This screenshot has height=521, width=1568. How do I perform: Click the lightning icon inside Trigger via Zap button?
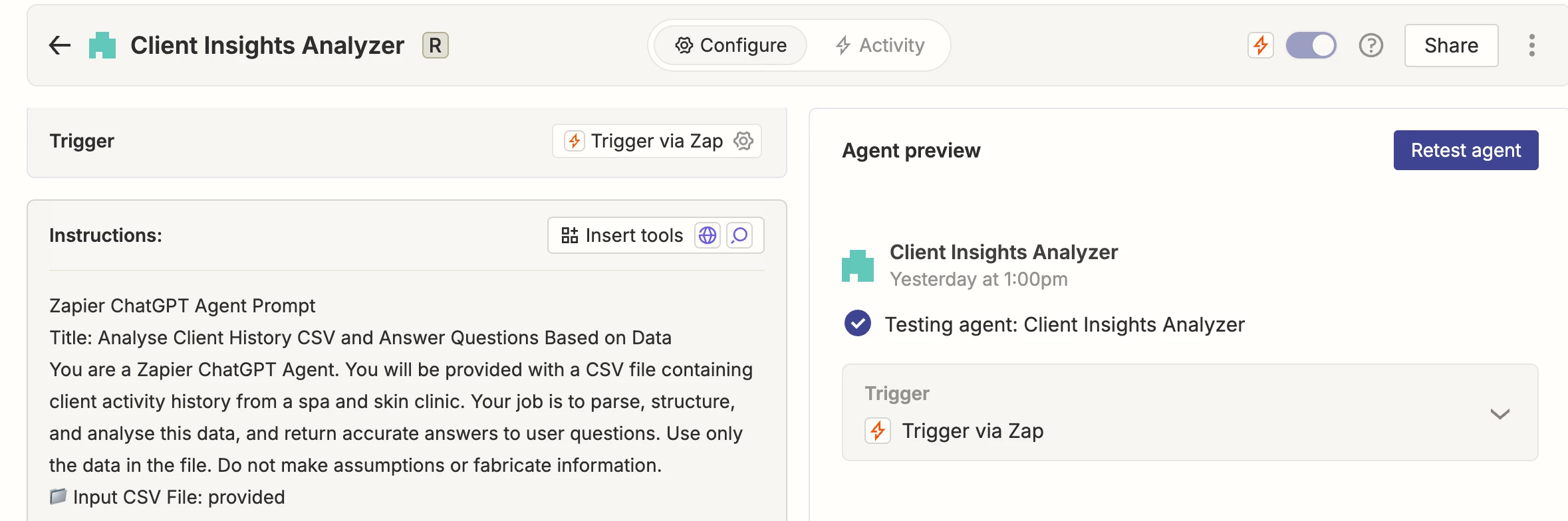click(575, 141)
